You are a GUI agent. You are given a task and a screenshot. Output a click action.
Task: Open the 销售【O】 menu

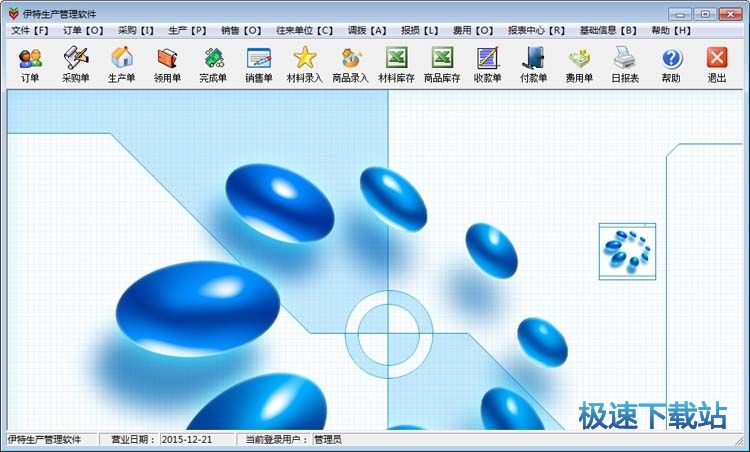point(241,31)
